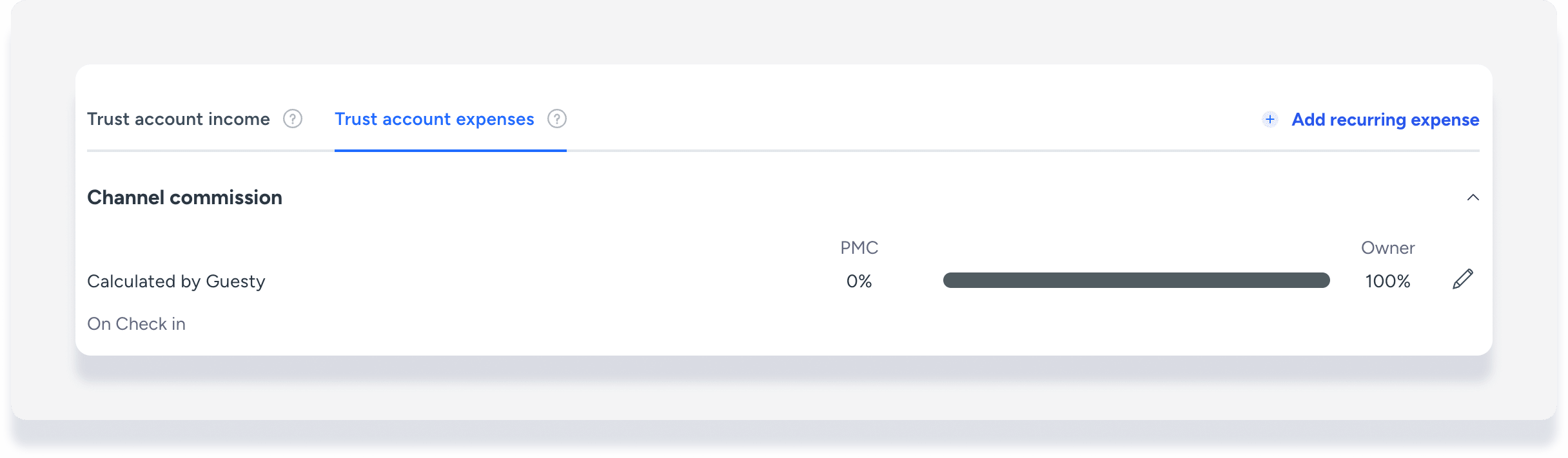Edit the channel commission split with pencil

point(1462,280)
